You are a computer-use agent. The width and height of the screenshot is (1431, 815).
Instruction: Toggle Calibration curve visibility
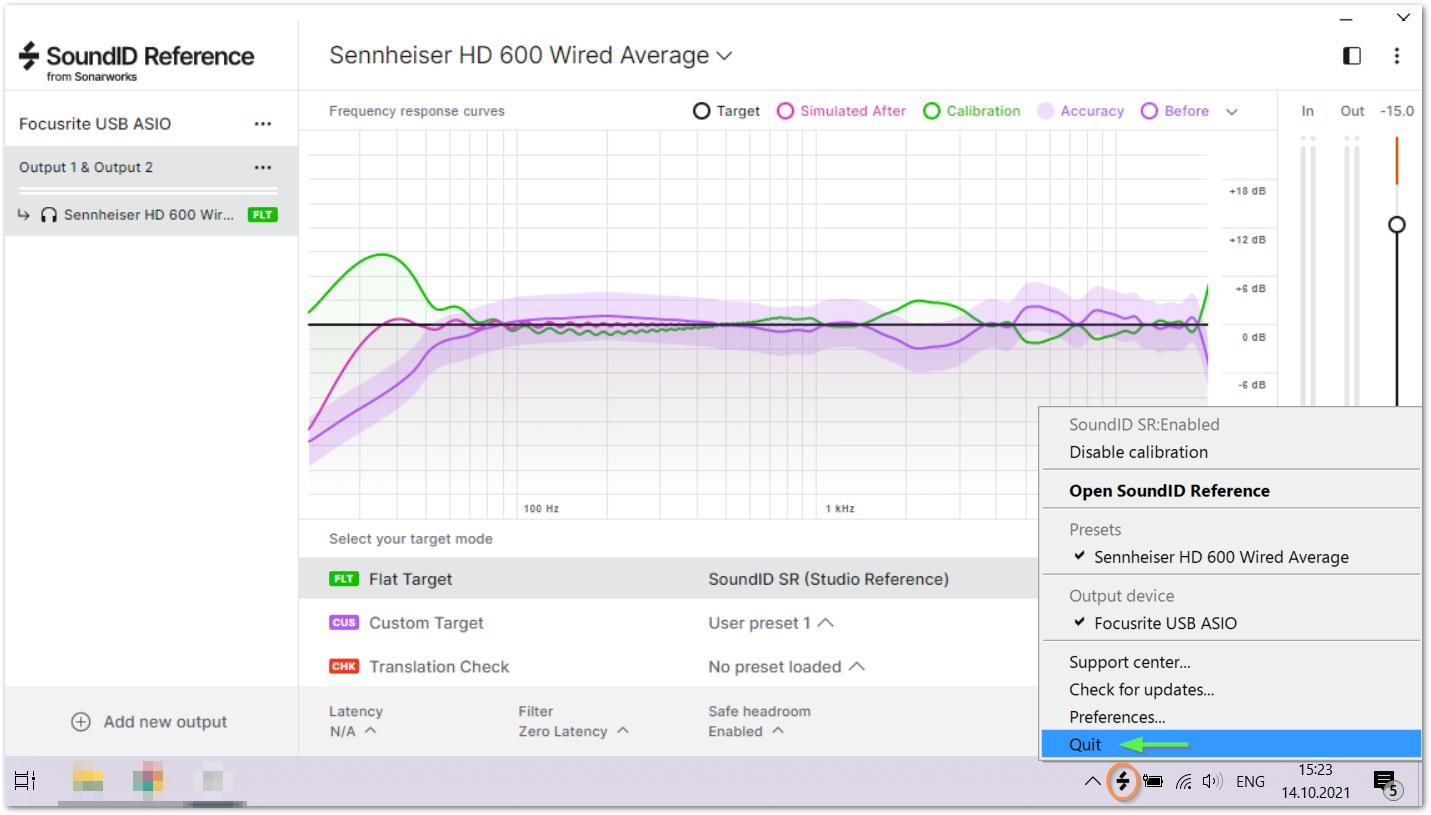(972, 111)
